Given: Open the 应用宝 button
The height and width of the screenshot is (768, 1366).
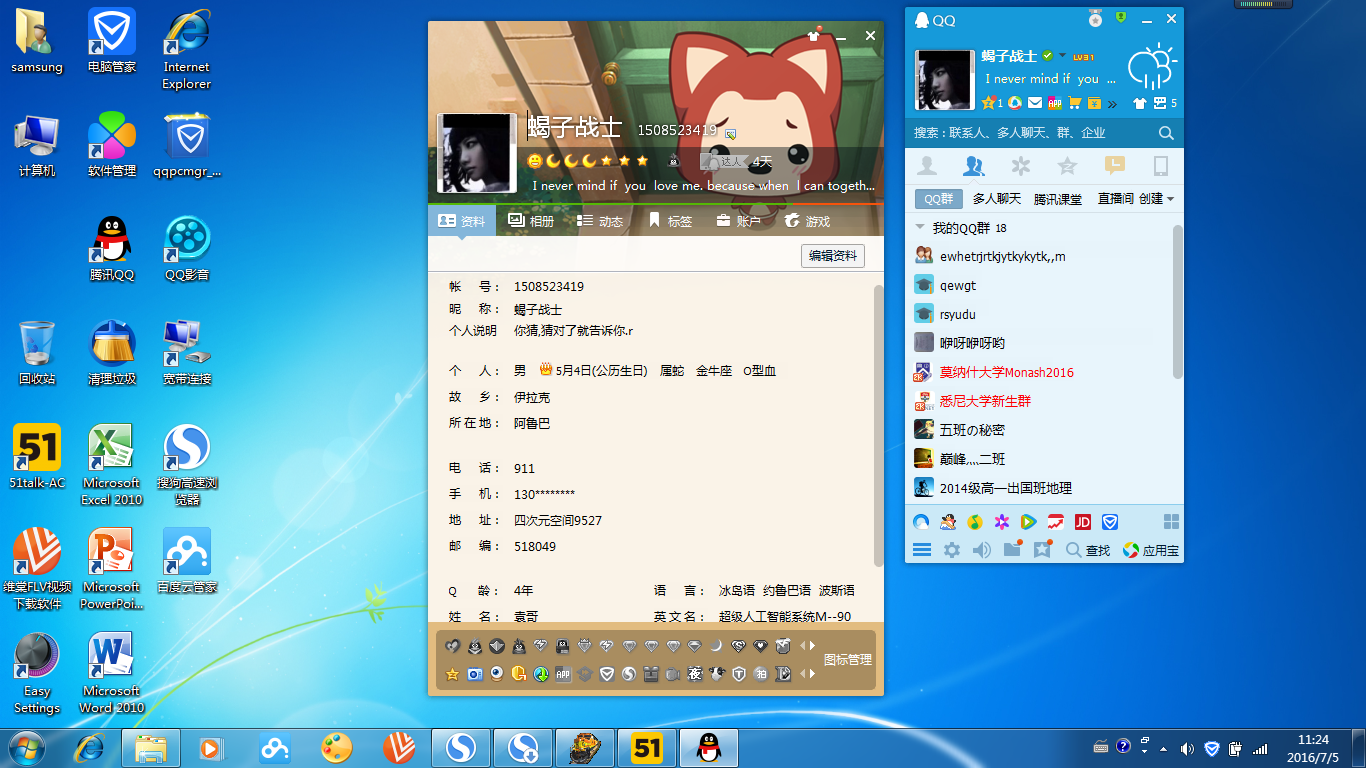Looking at the screenshot, I should coord(1150,550).
